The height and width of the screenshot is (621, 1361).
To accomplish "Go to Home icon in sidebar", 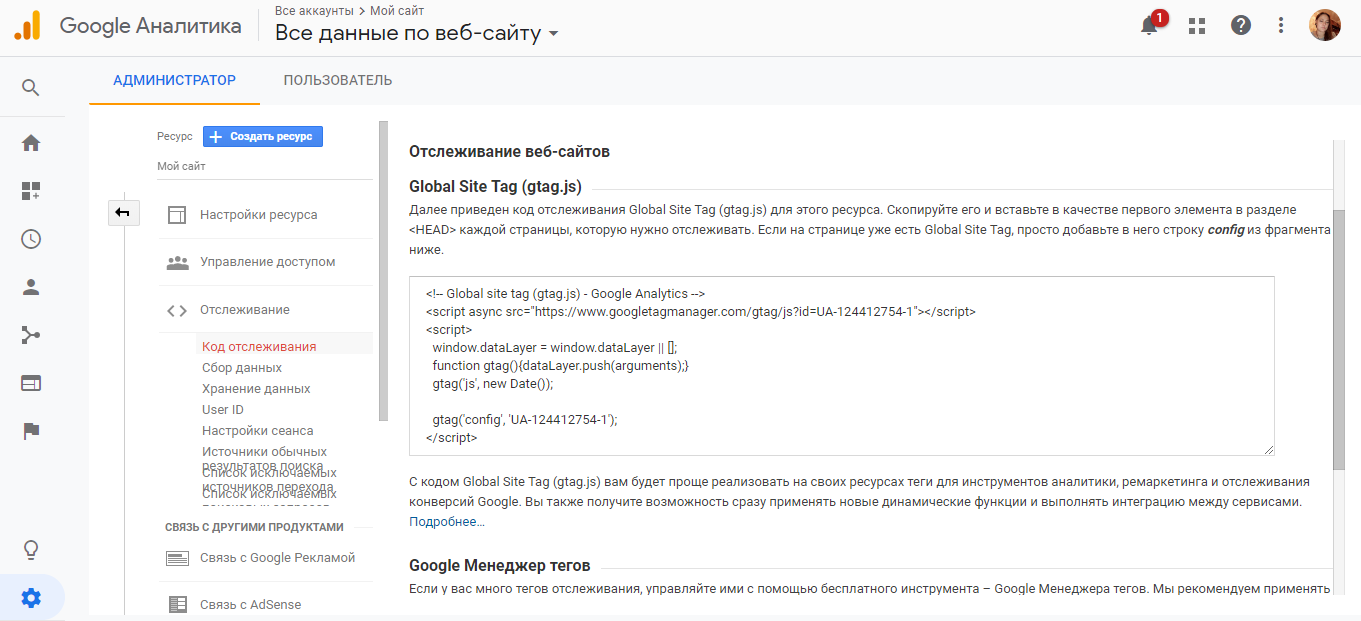I will (x=31, y=143).
